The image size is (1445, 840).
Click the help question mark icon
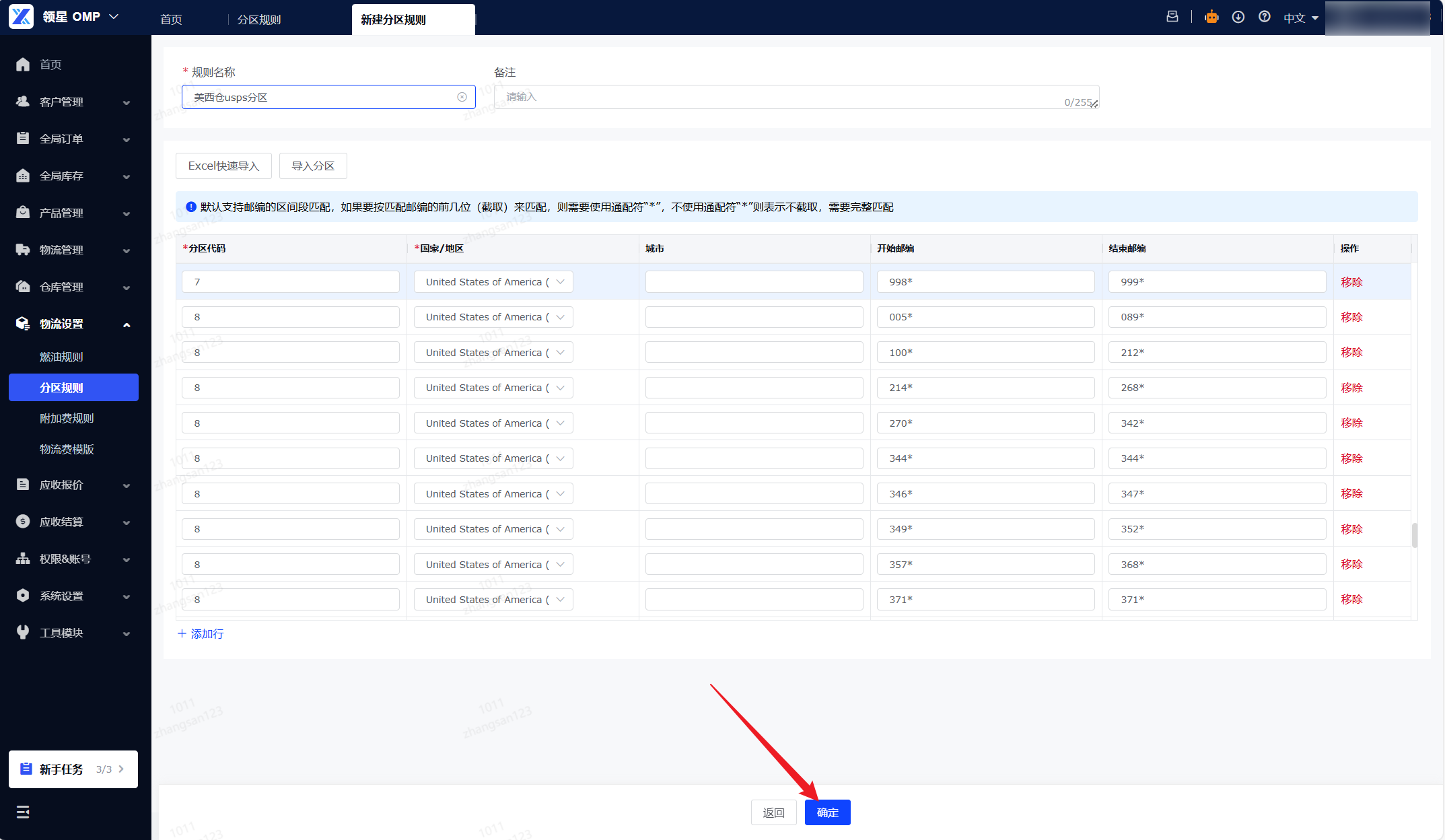point(1265,17)
